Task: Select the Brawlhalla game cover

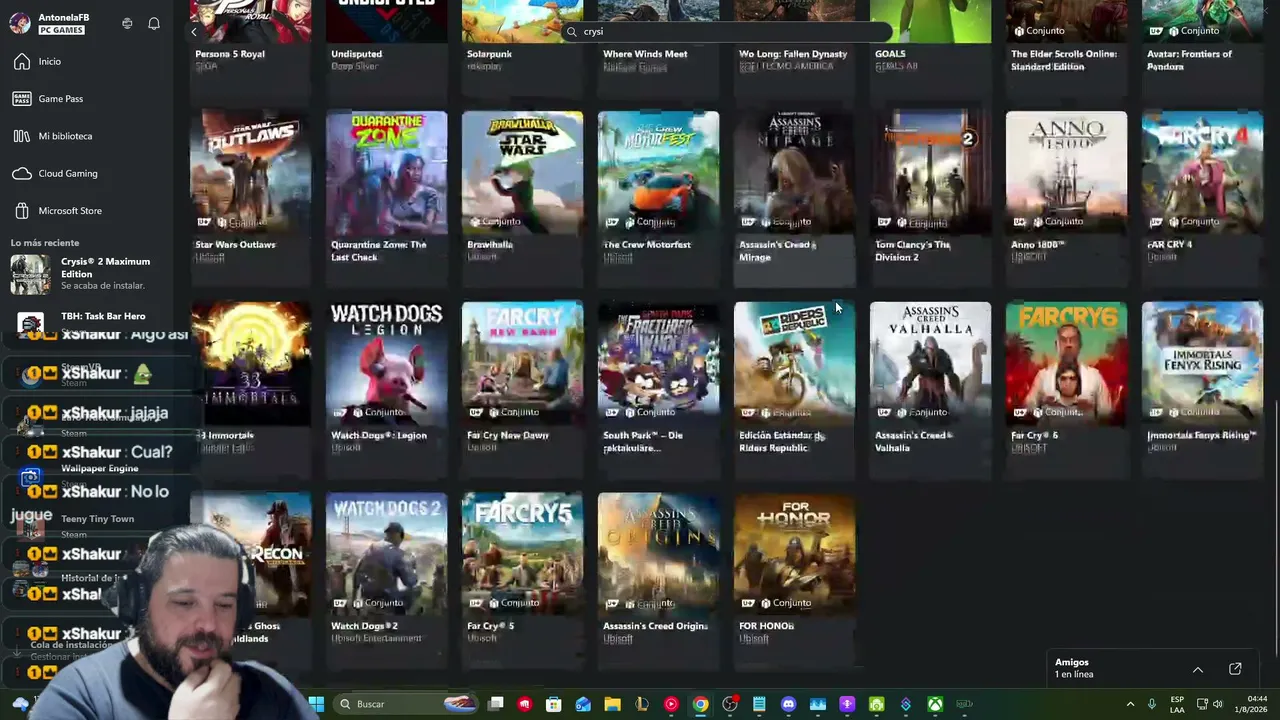Action: click(522, 172)
